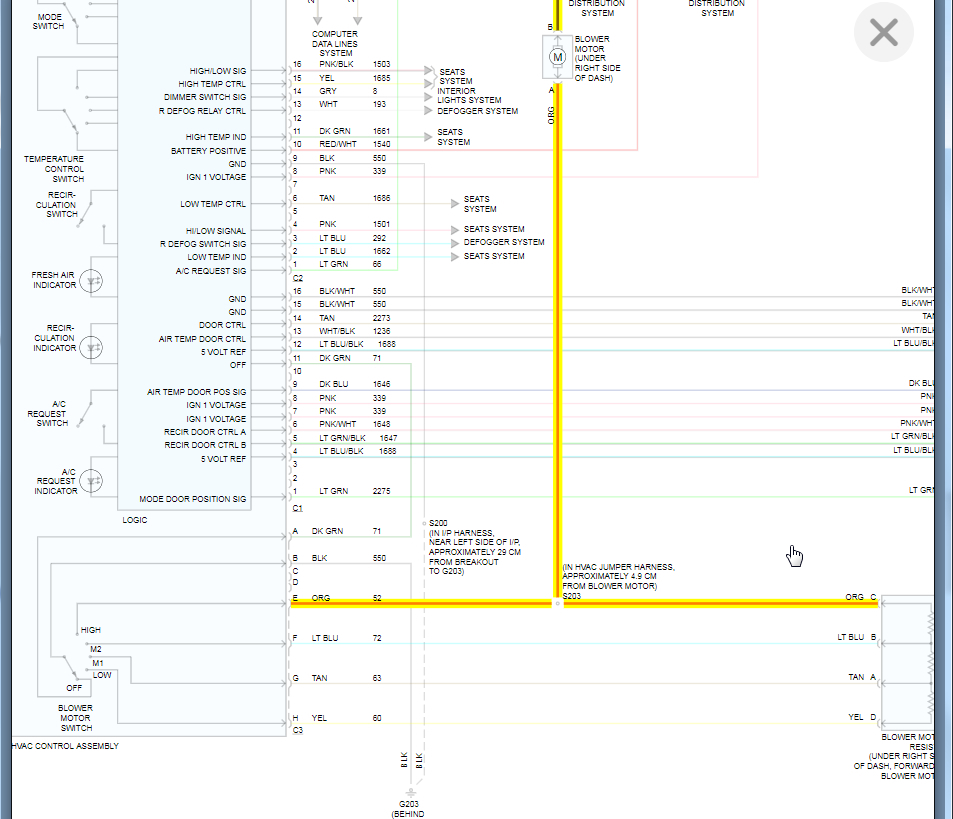This screenshot has height=819, width=953.
Task: Click the "TEMPERATURE CONTROL SWITCH" label
Action: click(54, 169)
